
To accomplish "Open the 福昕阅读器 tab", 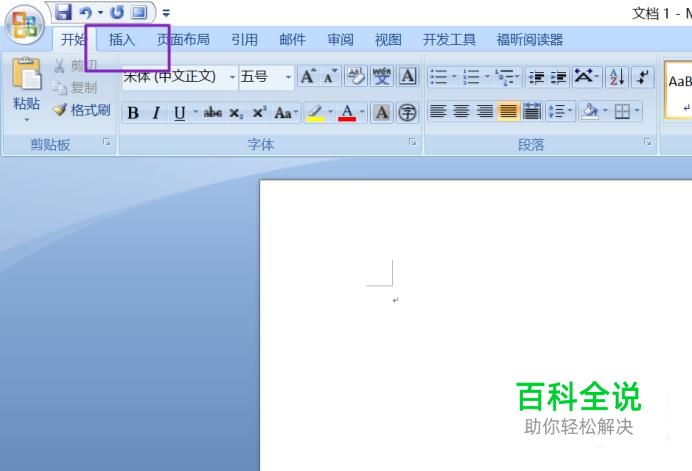I will [530, 40].
